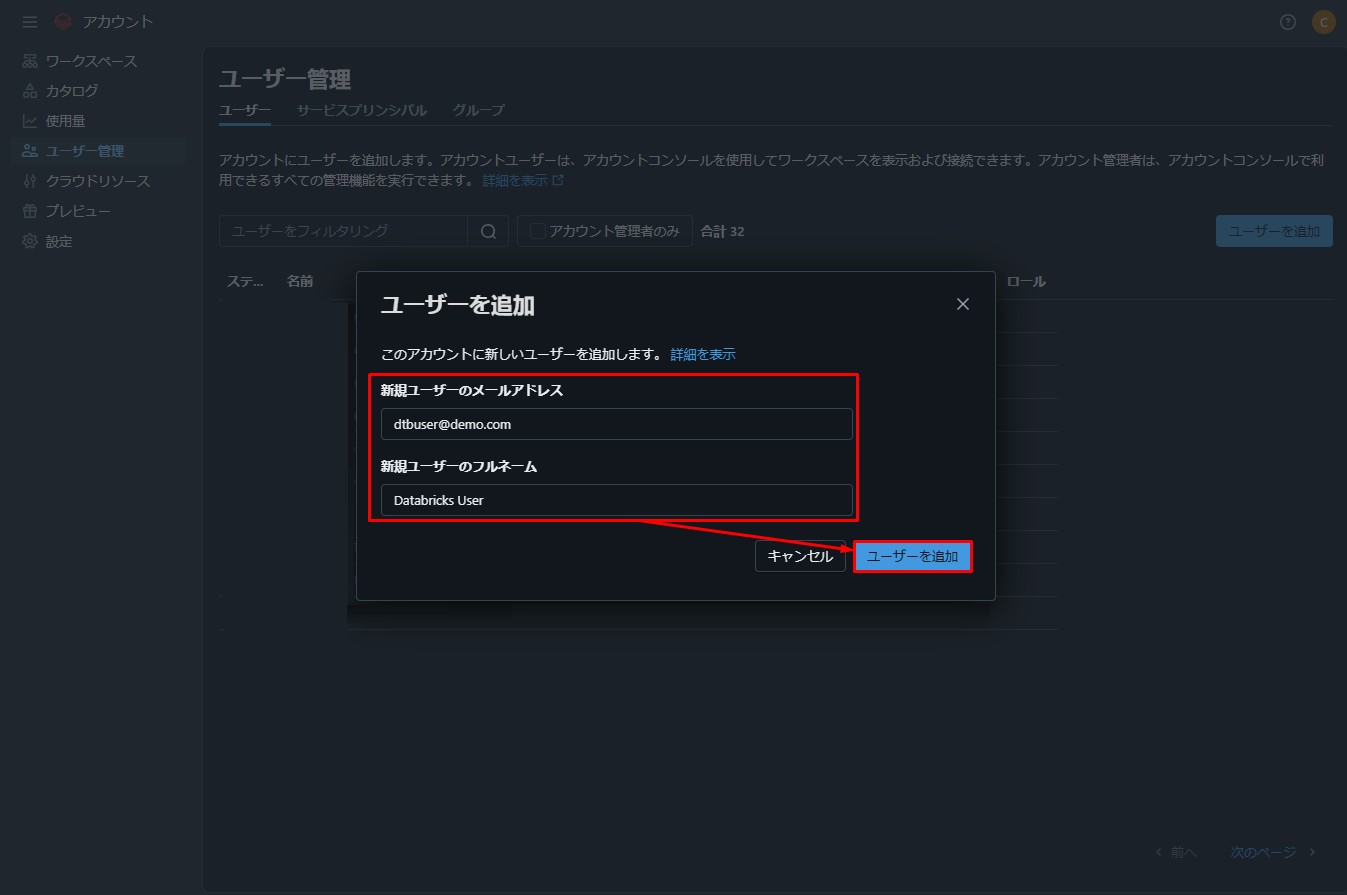
Task: Click the Databricks logo icon
Action: point(64,22)
